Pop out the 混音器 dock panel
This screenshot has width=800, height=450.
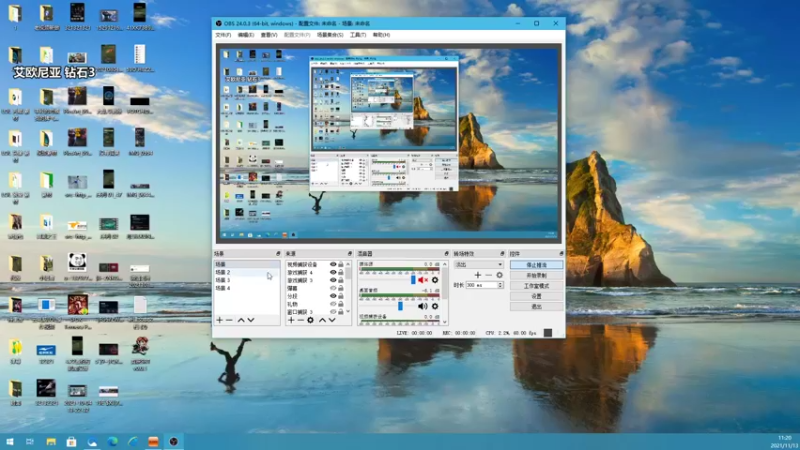click(x=446, y=254)
